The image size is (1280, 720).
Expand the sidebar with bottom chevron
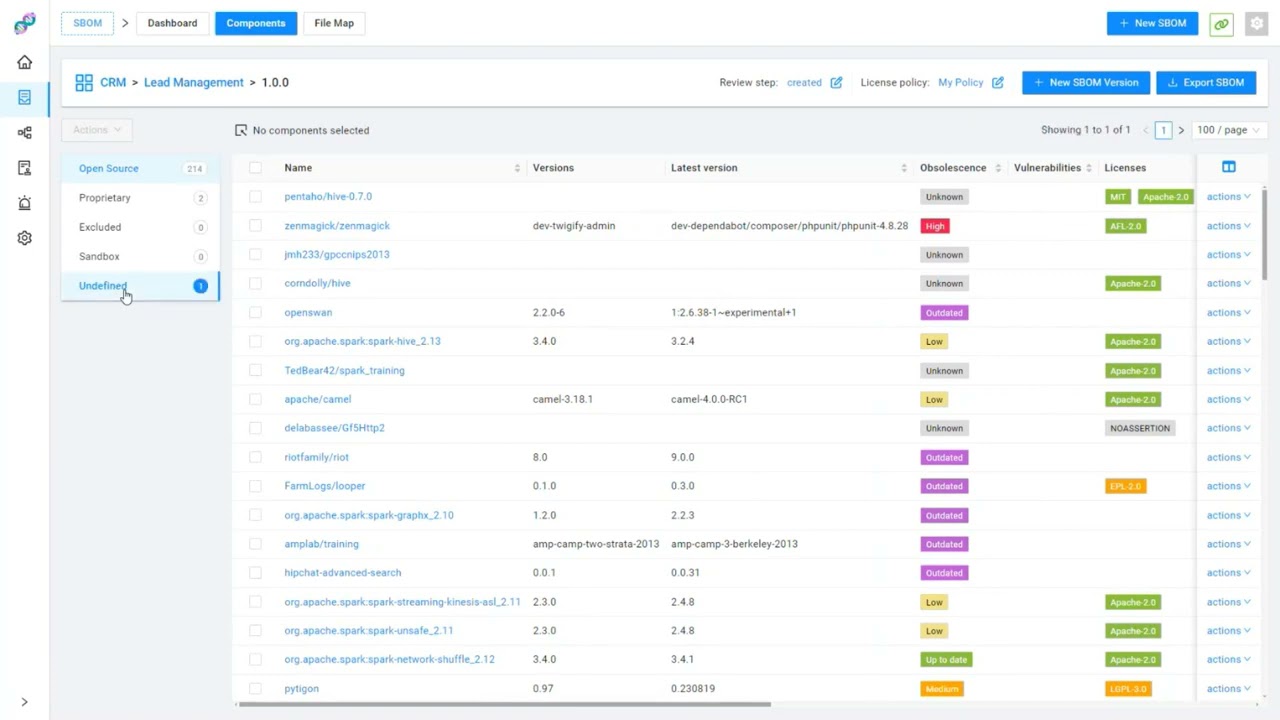24,702
